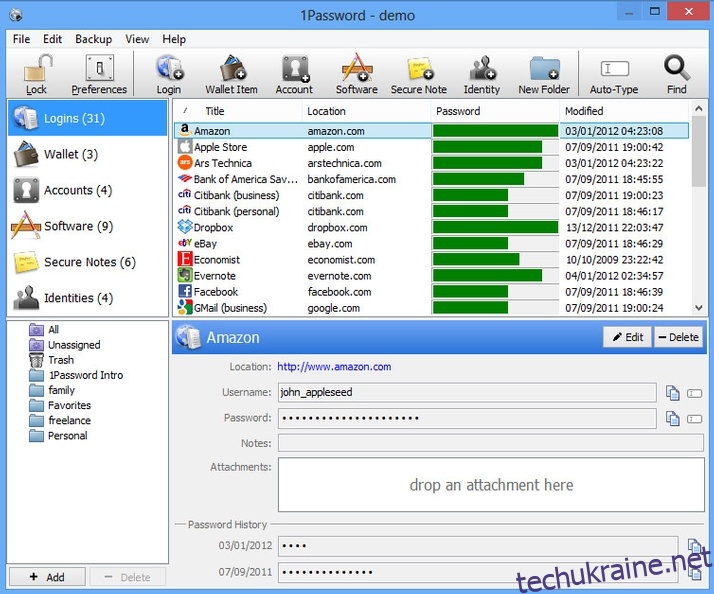Open the Backup menu

(x=93, y=39)
